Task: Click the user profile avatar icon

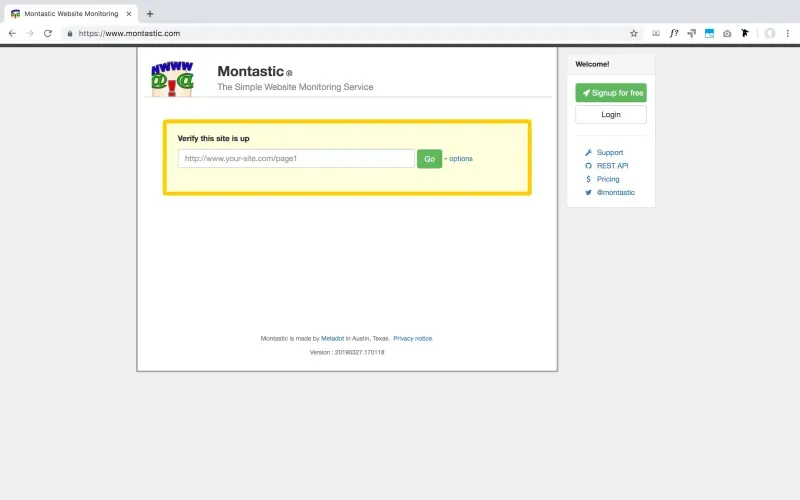Action: point(770,33)
